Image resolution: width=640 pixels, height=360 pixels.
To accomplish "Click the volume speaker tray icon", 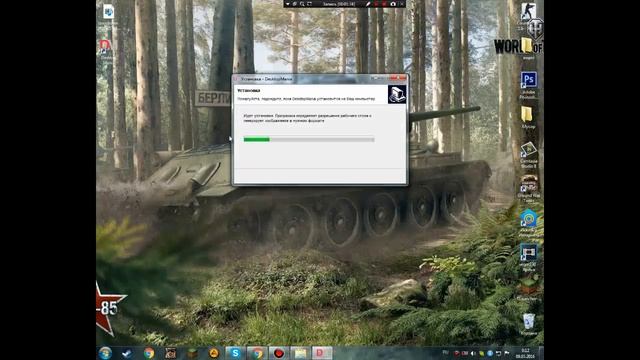I will click(x=473, y=353).
